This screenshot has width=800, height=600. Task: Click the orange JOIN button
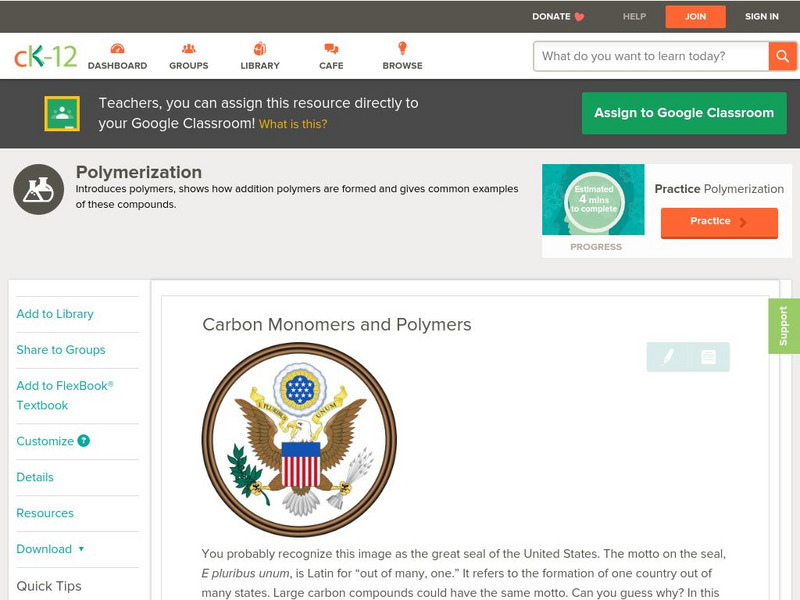point(695,17)
